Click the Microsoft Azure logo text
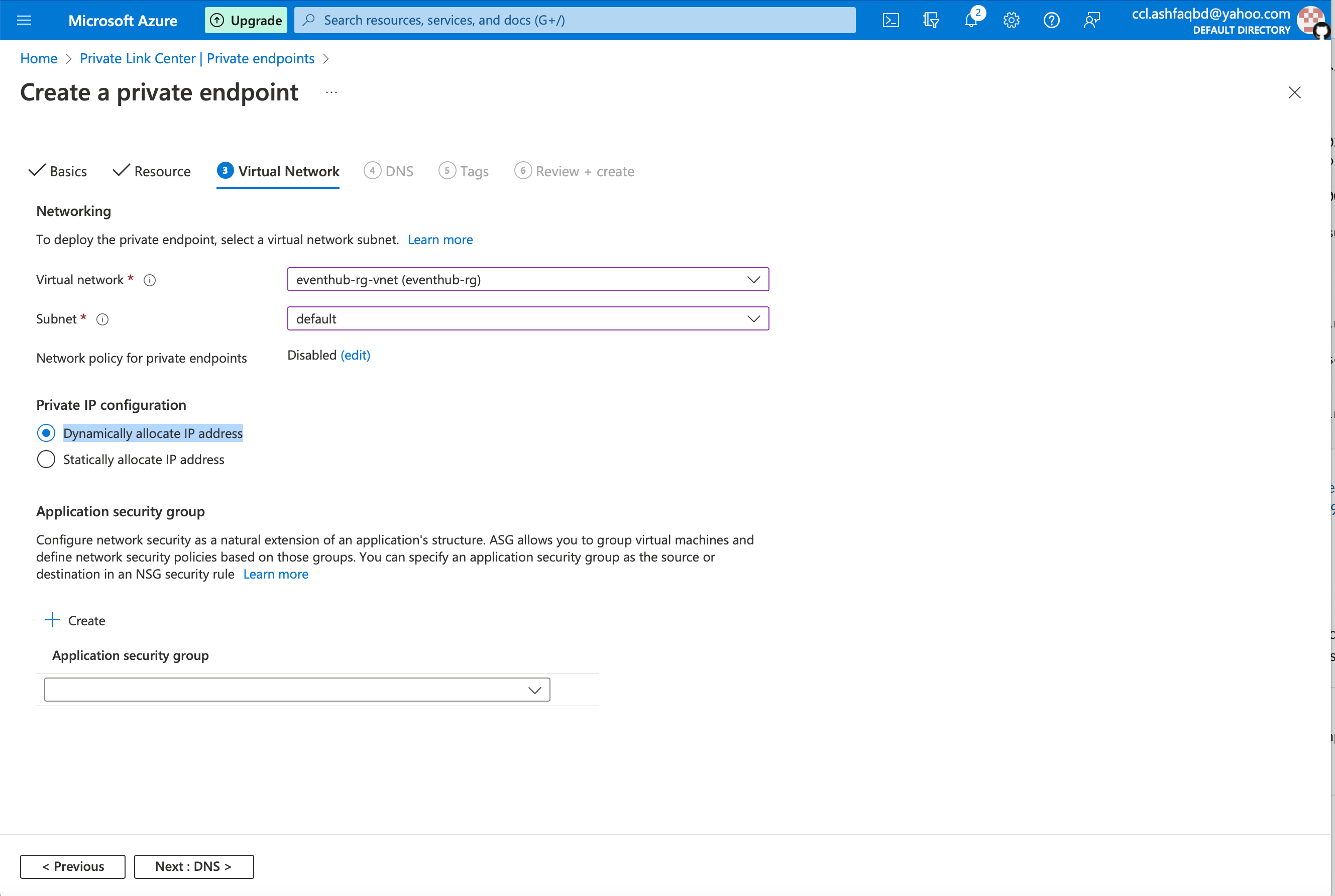 point(123,21)
